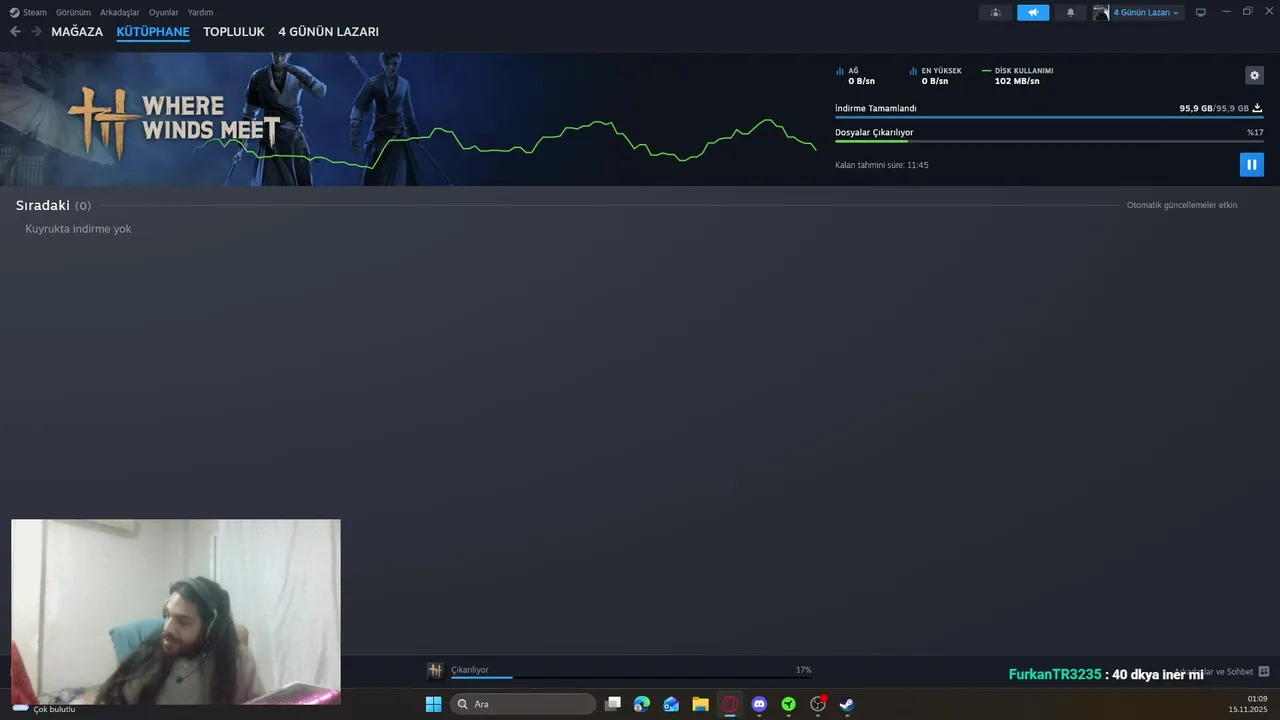The height and width of the screenshot is (720, 1280).
Task: Open the Yardım menu
Action: 200,12
